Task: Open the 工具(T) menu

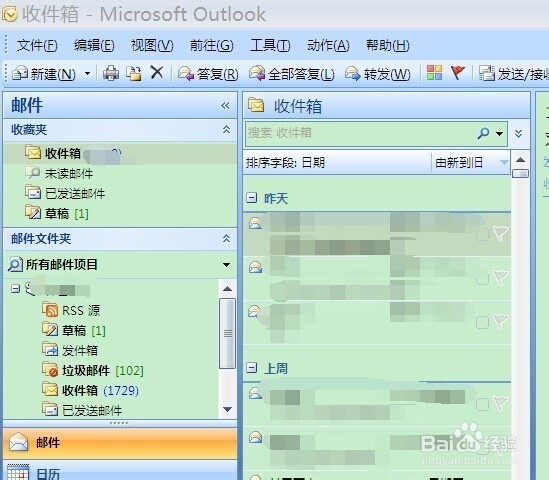Action: pyautogui.click(x=270, y=45)
